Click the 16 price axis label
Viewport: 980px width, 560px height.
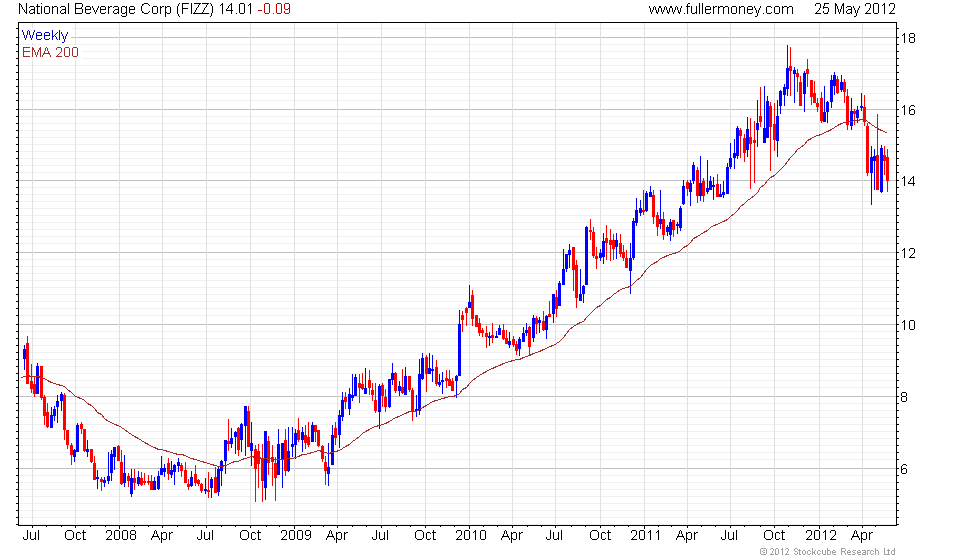coord(911,110)
